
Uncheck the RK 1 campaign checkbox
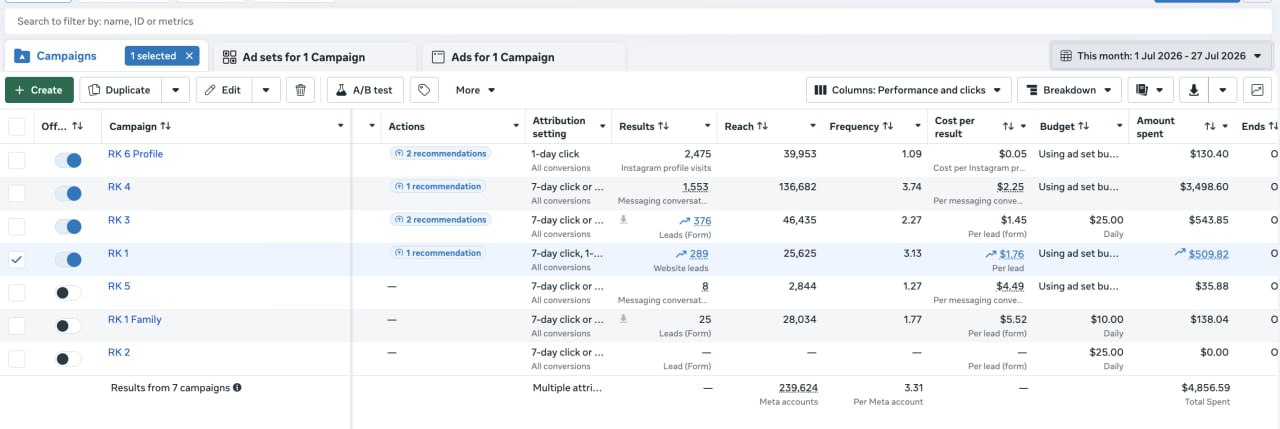17,259
